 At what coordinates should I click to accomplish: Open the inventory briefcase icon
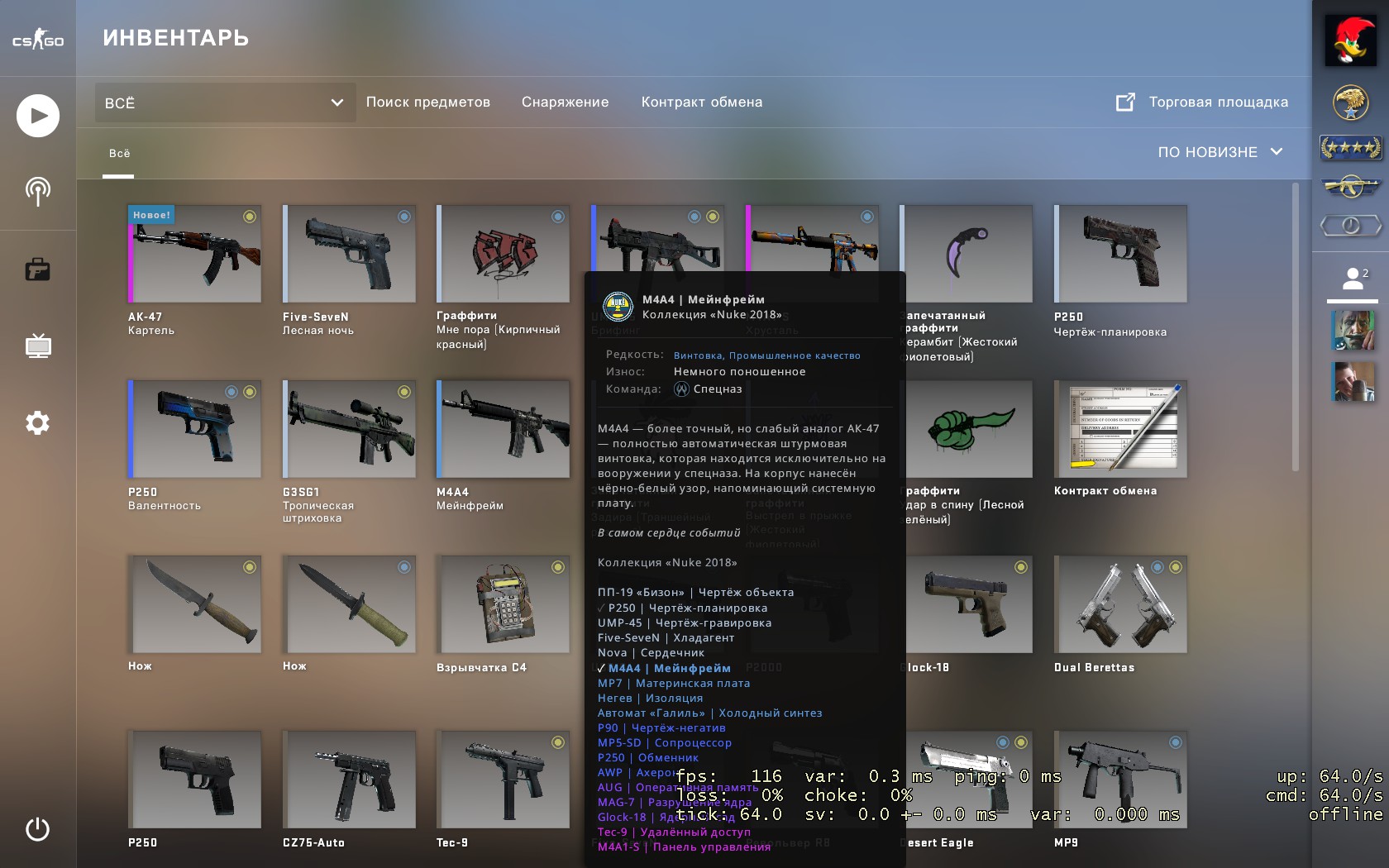coord(38,269)
